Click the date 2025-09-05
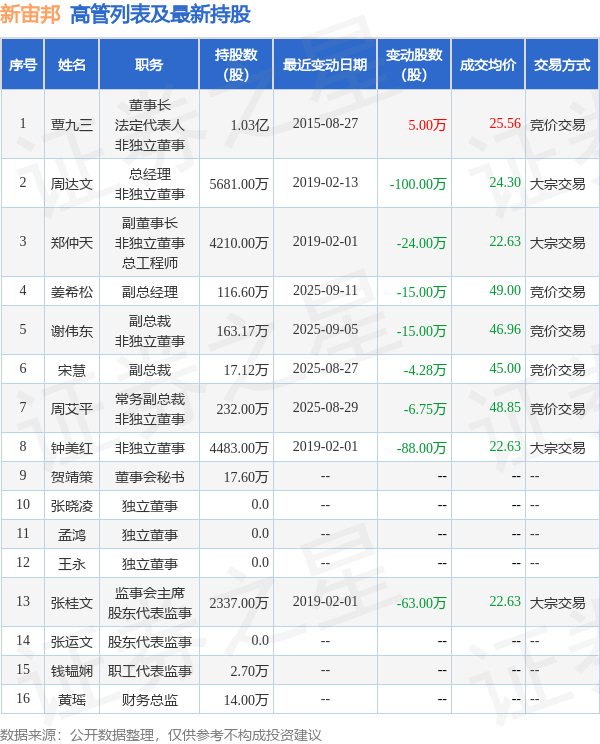The image size is (600, 744). click(325, 329)
